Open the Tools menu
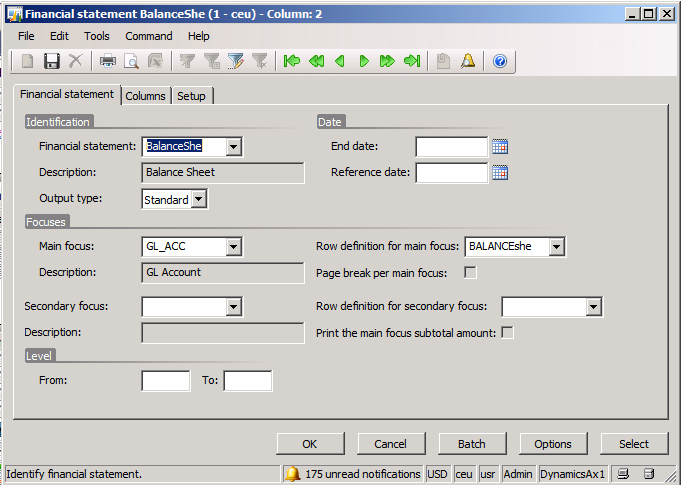This screenshot has height=485, width=681. tap(96, 36)
